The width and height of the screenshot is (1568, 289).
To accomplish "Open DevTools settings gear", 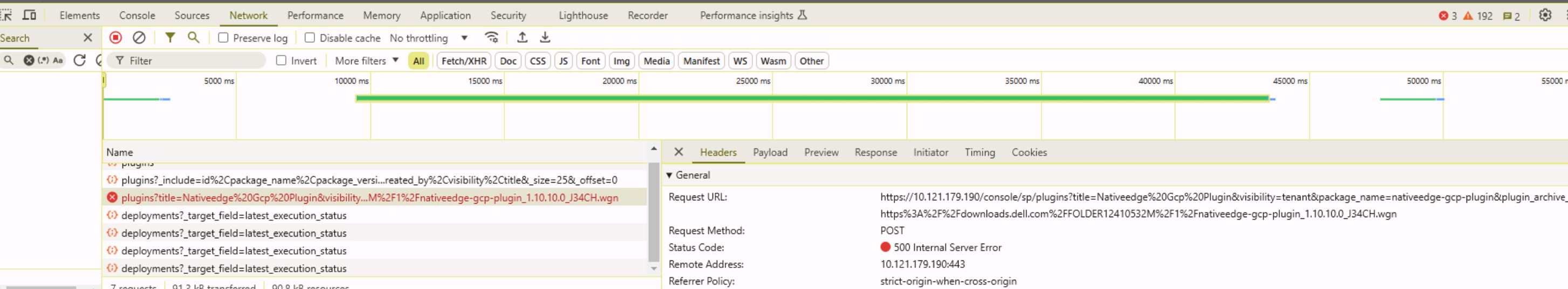I will tap(1544, 15).
